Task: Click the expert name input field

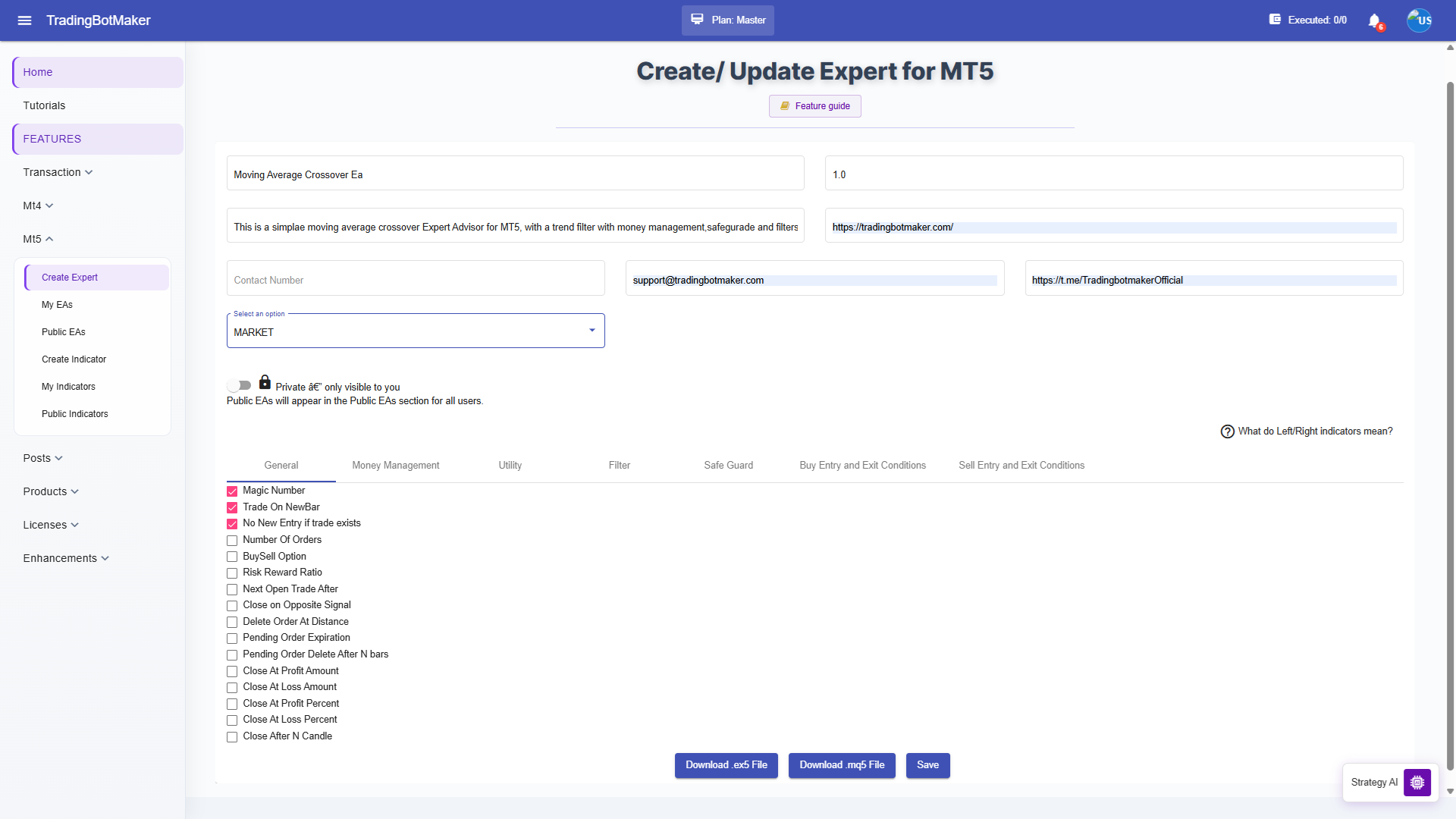Action: point(516,174)
